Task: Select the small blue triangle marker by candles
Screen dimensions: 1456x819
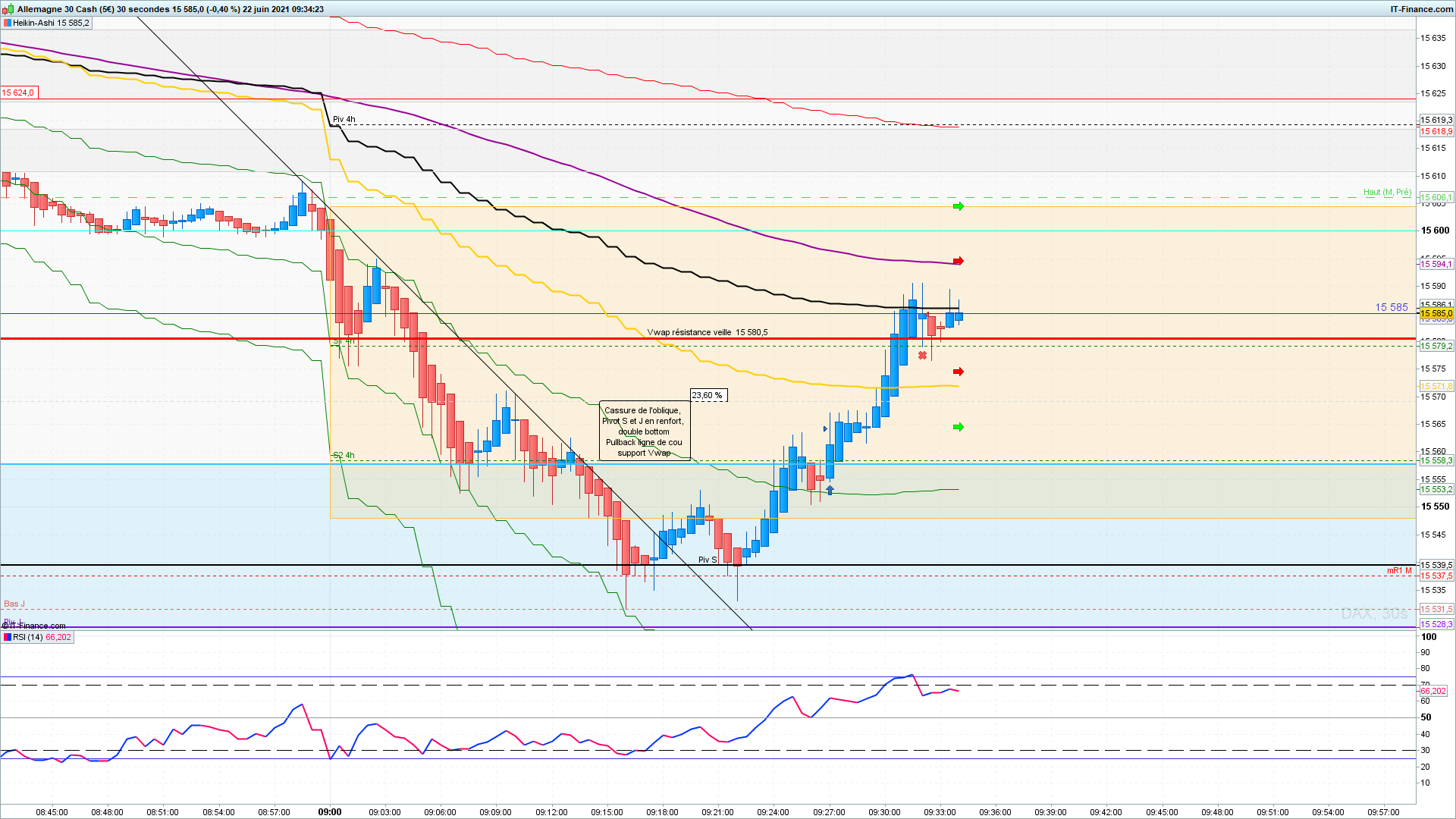Action: click(826, 429)
